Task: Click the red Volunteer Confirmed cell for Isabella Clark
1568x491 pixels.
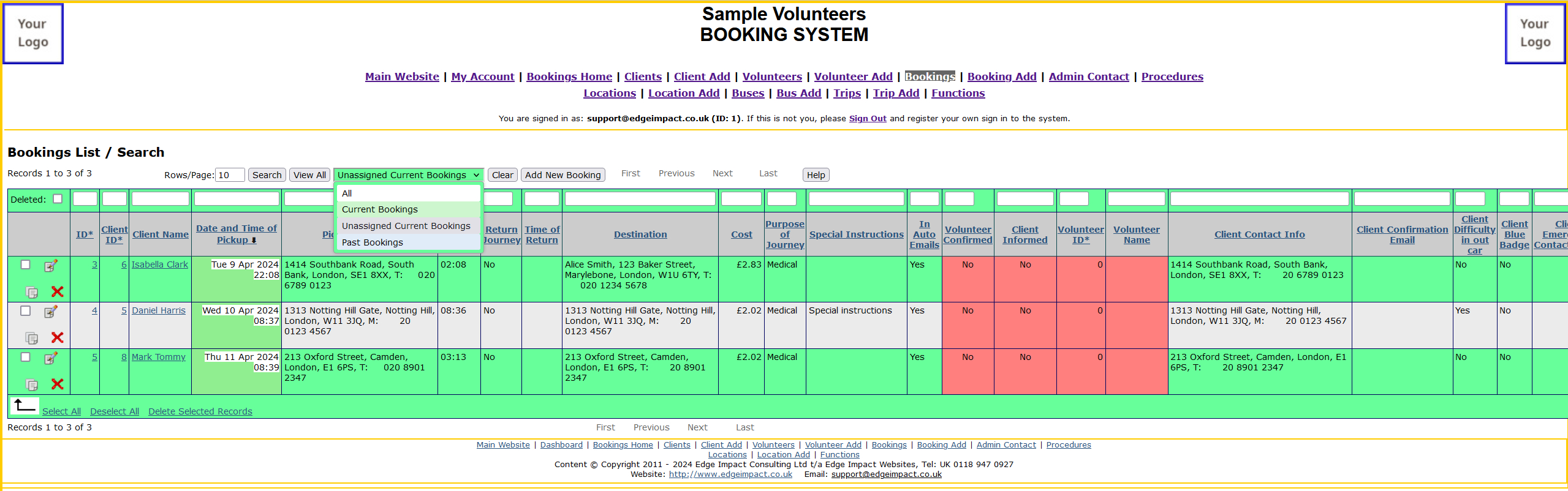Action: [x=968, y=279]
